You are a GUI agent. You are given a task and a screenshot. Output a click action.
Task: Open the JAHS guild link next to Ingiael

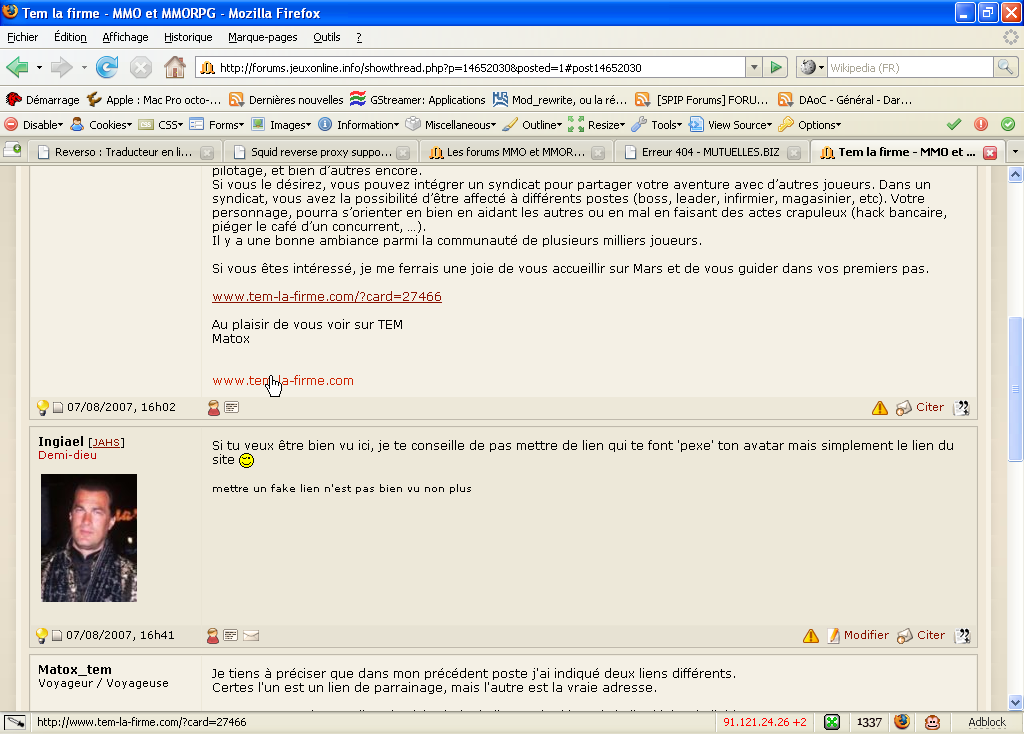106,443
